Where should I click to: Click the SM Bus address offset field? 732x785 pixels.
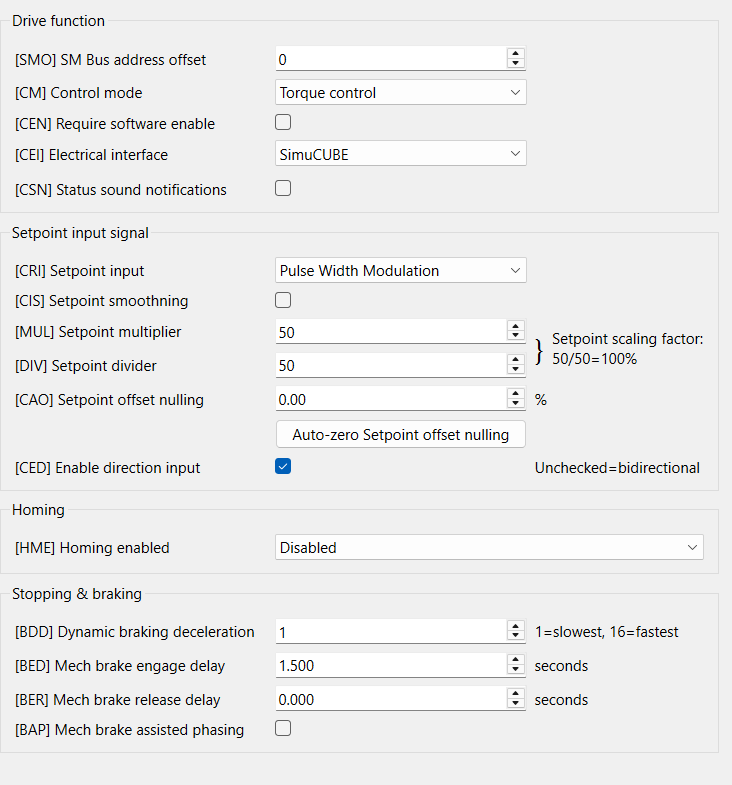[x=390, y=60]
